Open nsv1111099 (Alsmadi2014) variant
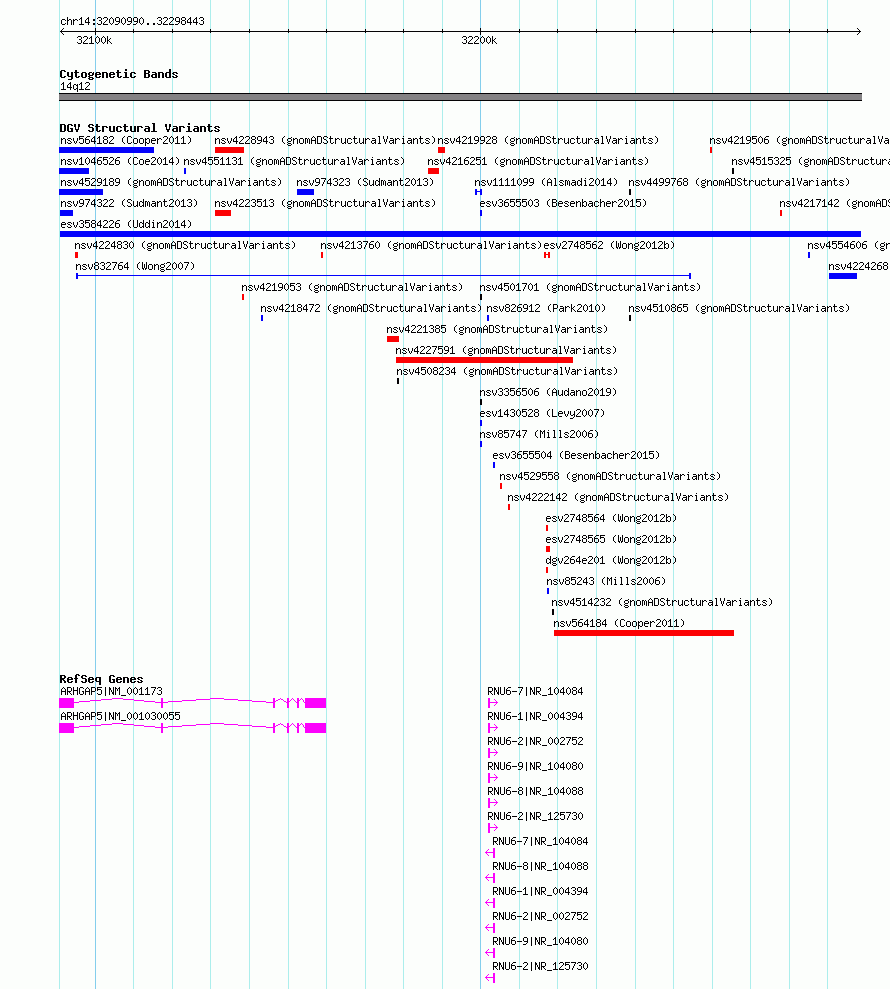Image resolution: width=890 pixels, height=989 pixels. tap(546, 182)
